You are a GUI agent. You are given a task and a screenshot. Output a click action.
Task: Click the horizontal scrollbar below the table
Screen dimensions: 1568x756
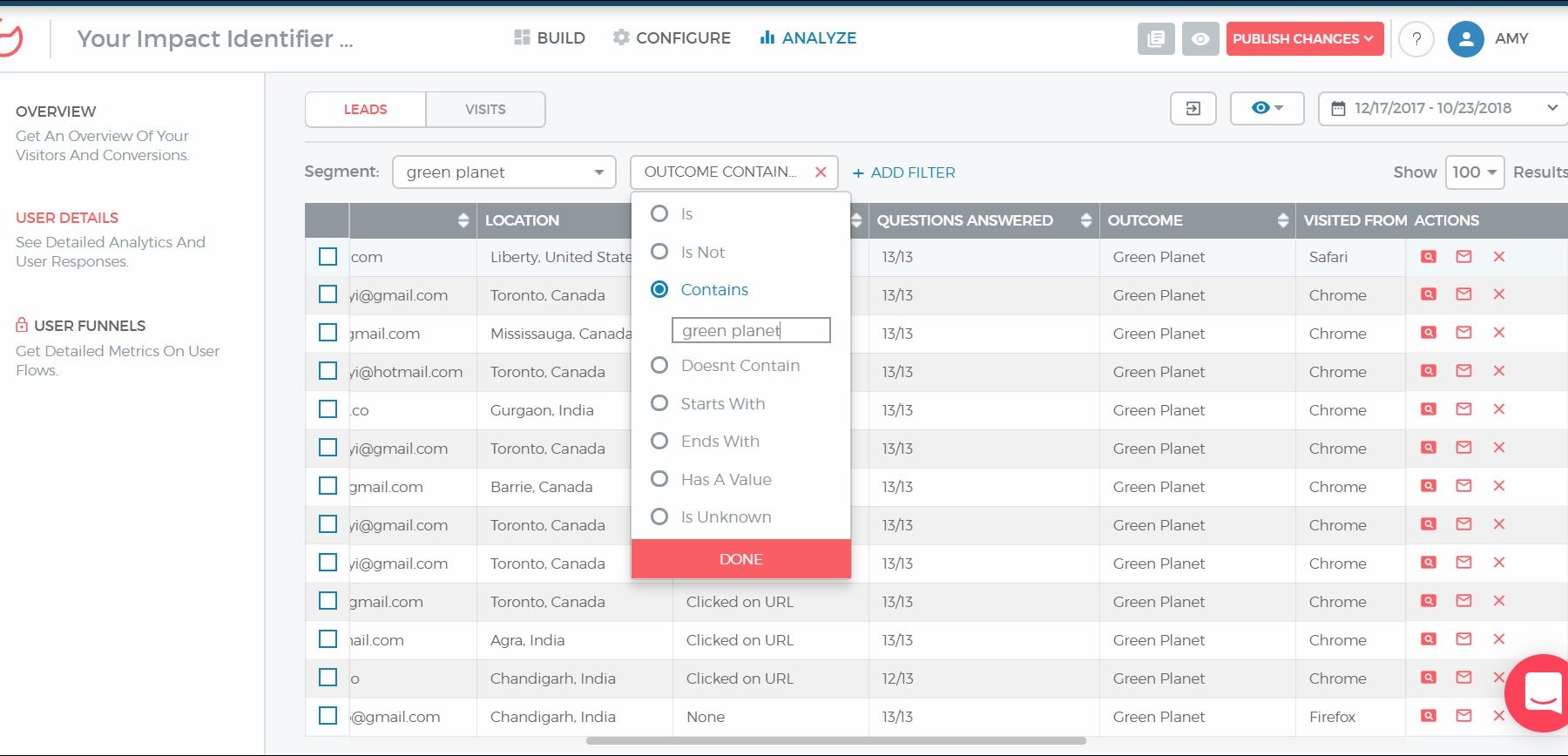click(835, 741)
